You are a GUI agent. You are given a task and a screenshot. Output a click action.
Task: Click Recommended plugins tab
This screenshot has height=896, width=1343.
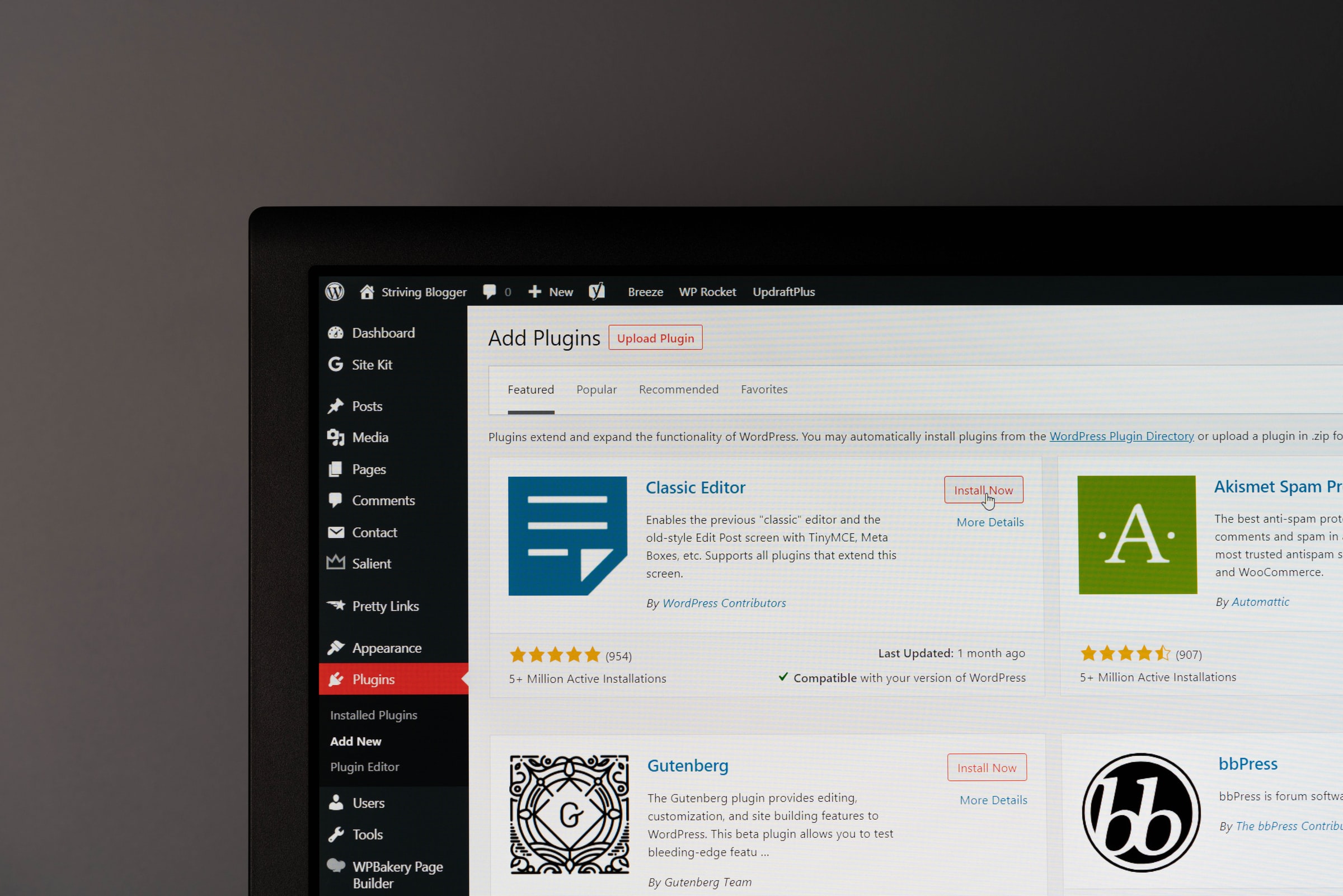[x=678, y=389]
